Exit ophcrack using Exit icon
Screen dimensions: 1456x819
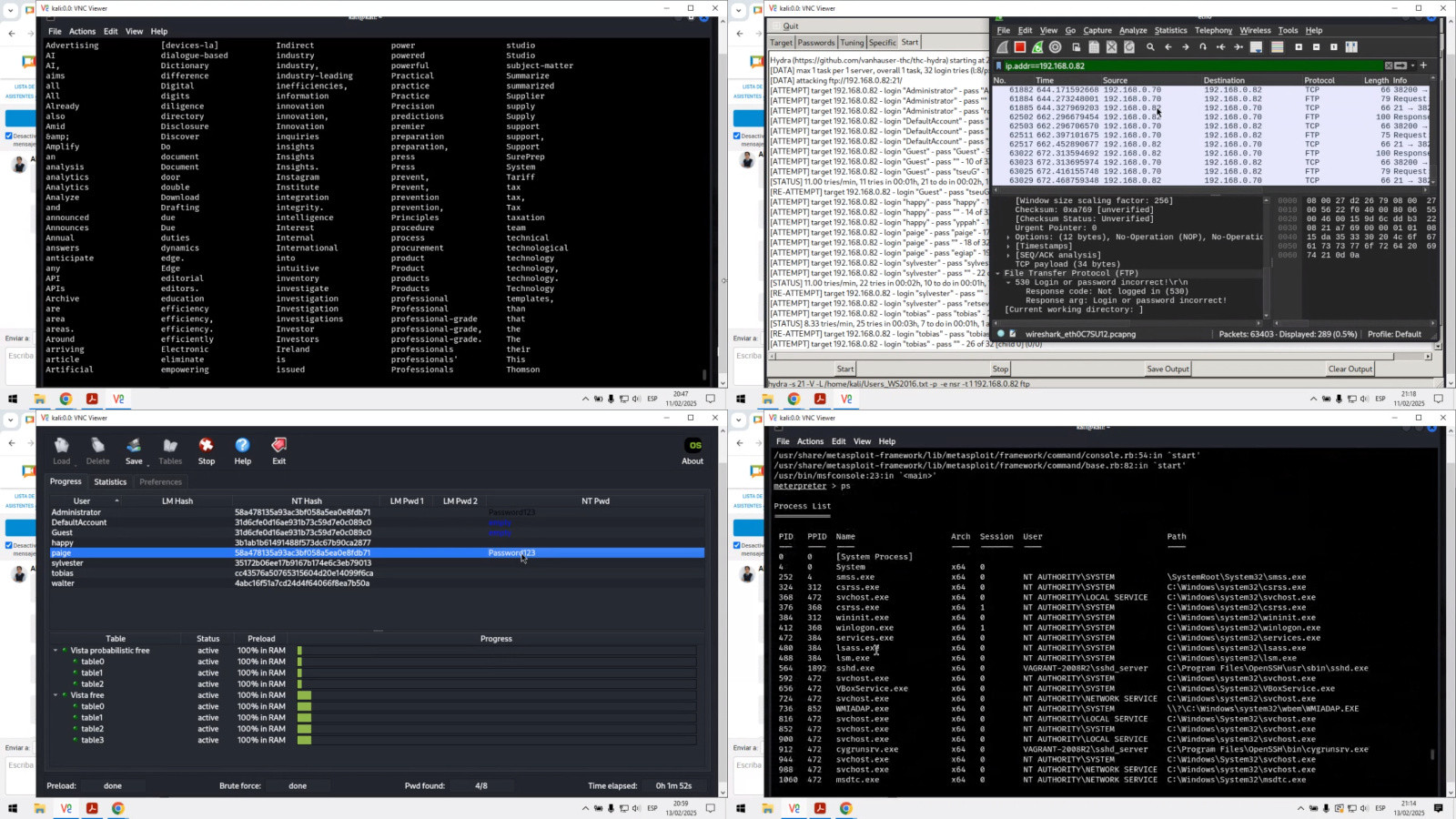point(279,450)
